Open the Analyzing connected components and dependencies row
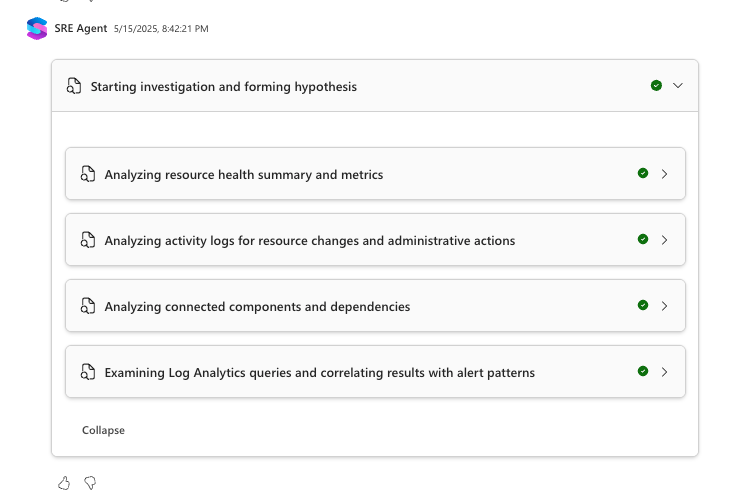Image resolution: width=741 pixels, height=498 pixels. click(x=257, y=306)
